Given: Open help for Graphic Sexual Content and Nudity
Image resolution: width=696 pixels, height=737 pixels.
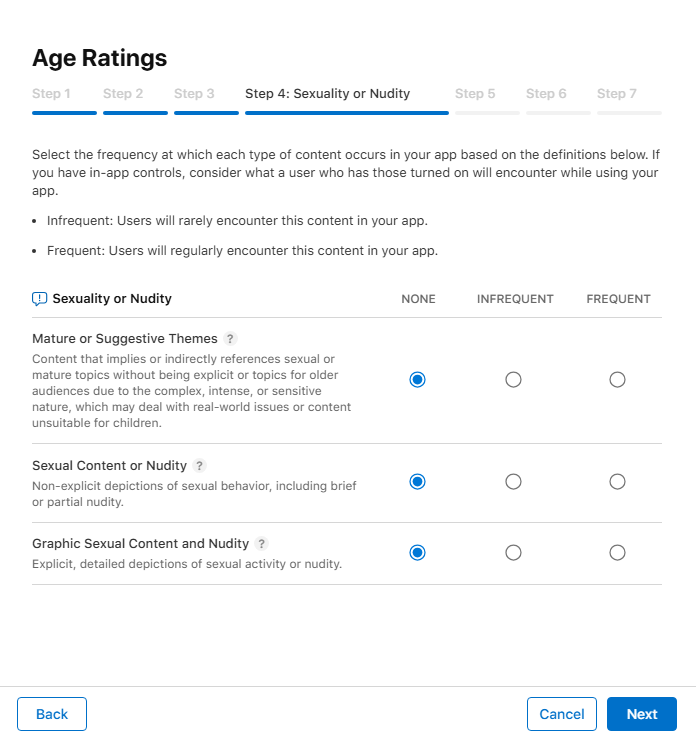Looking at the screenshot, I should (x=262, y=544).
